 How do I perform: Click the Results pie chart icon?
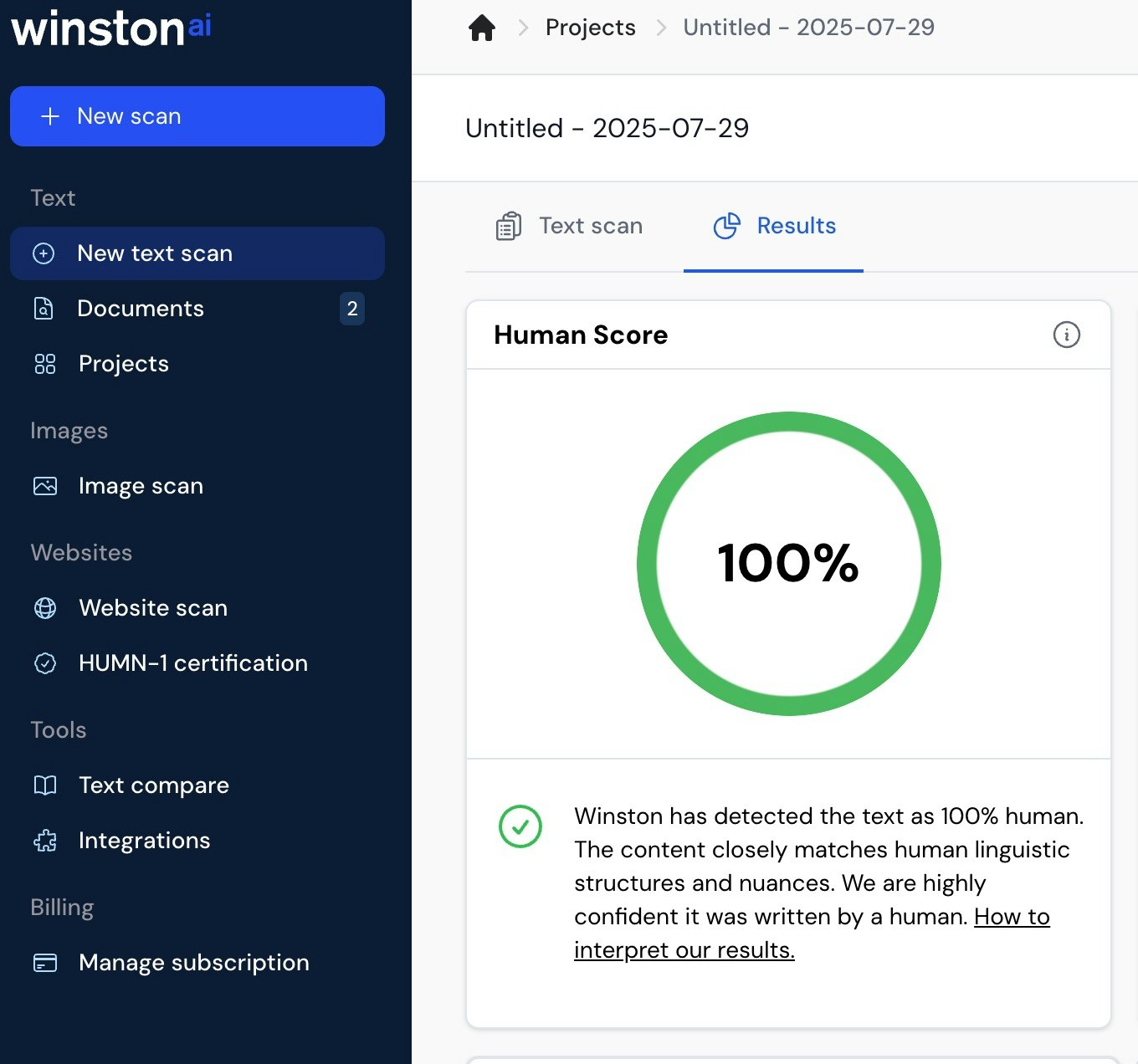point(727,226)
